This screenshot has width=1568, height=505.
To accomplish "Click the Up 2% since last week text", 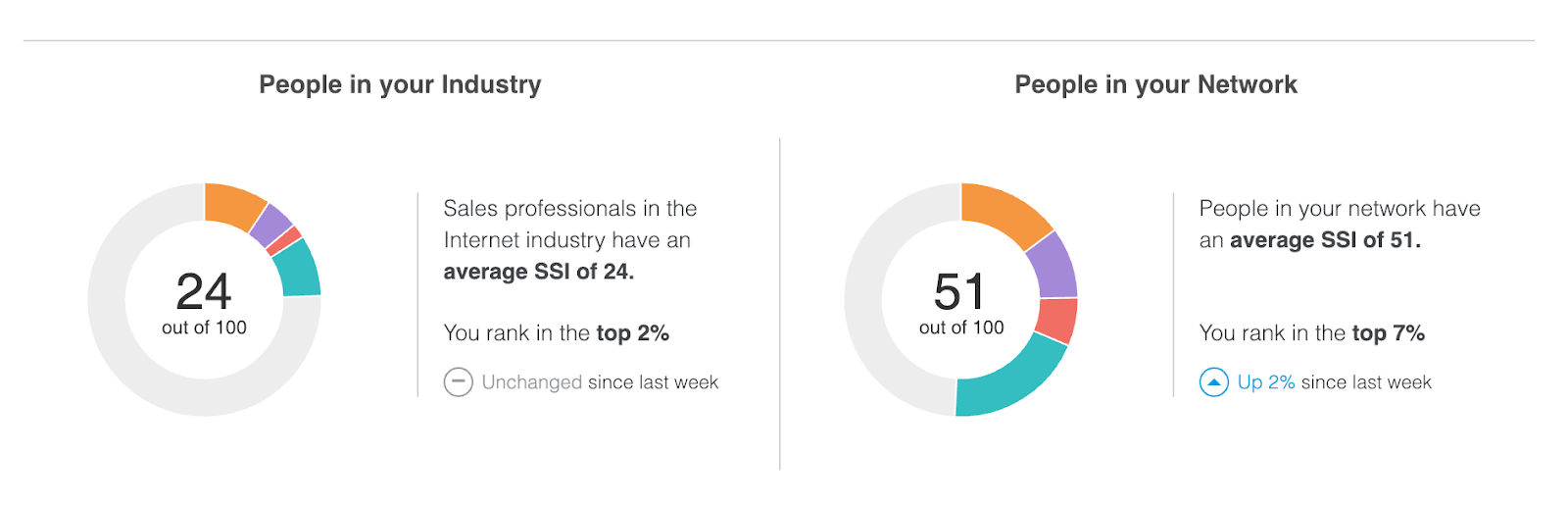I will click(1334, 382).
